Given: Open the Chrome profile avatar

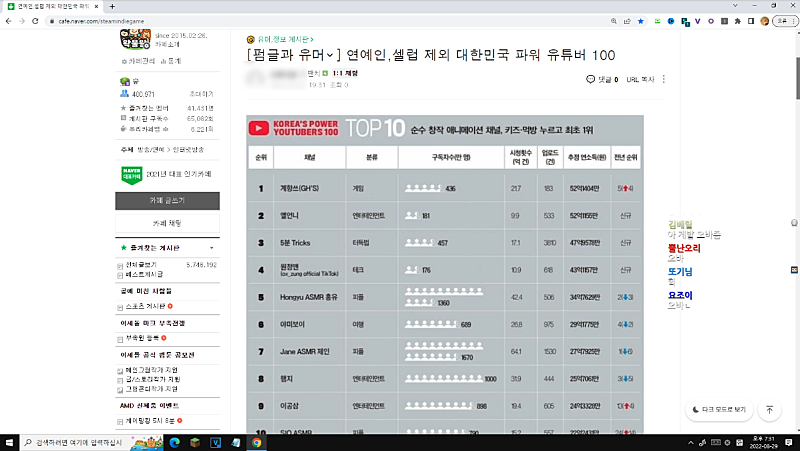Looking at the screenshot, I should point(764,21).
